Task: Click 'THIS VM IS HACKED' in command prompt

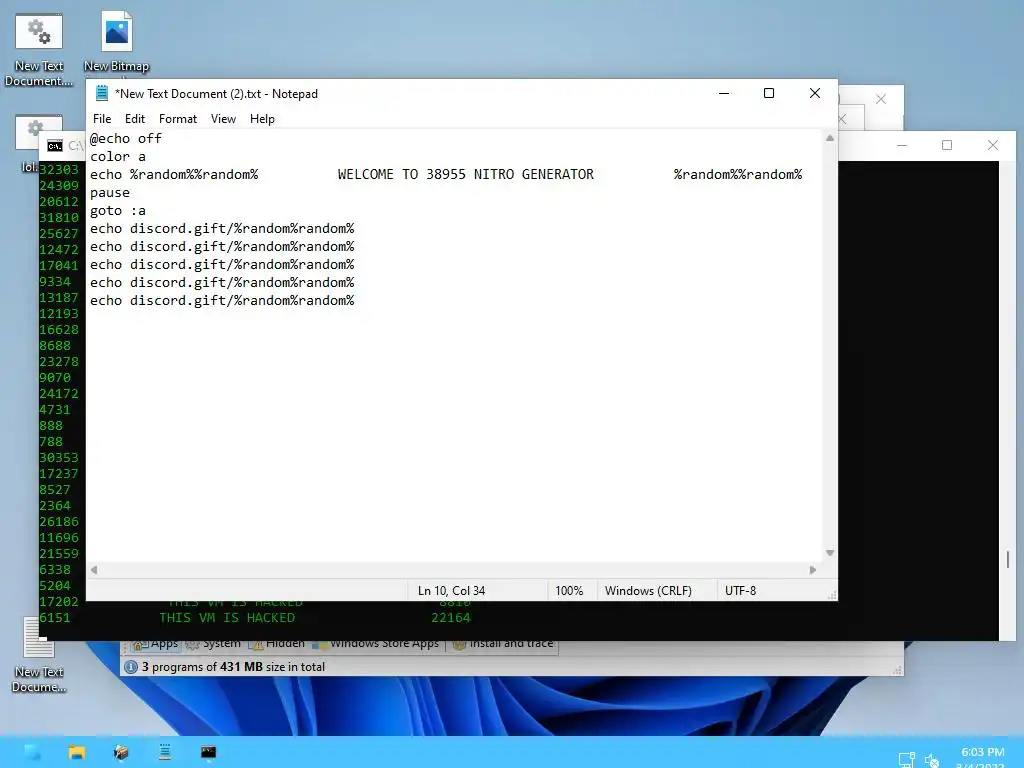Action: click(227, 618)
